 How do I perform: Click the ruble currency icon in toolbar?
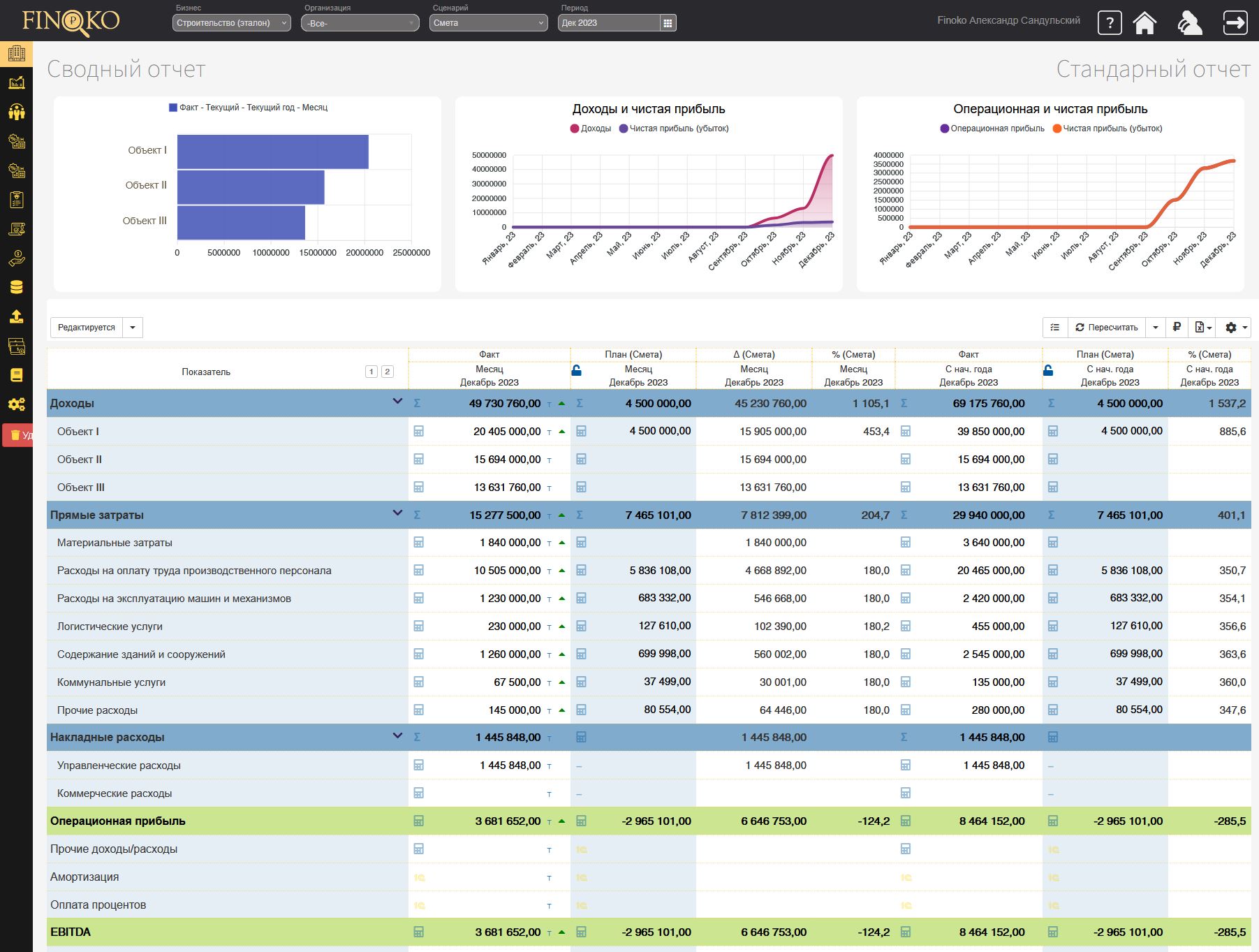[1177, 327]
